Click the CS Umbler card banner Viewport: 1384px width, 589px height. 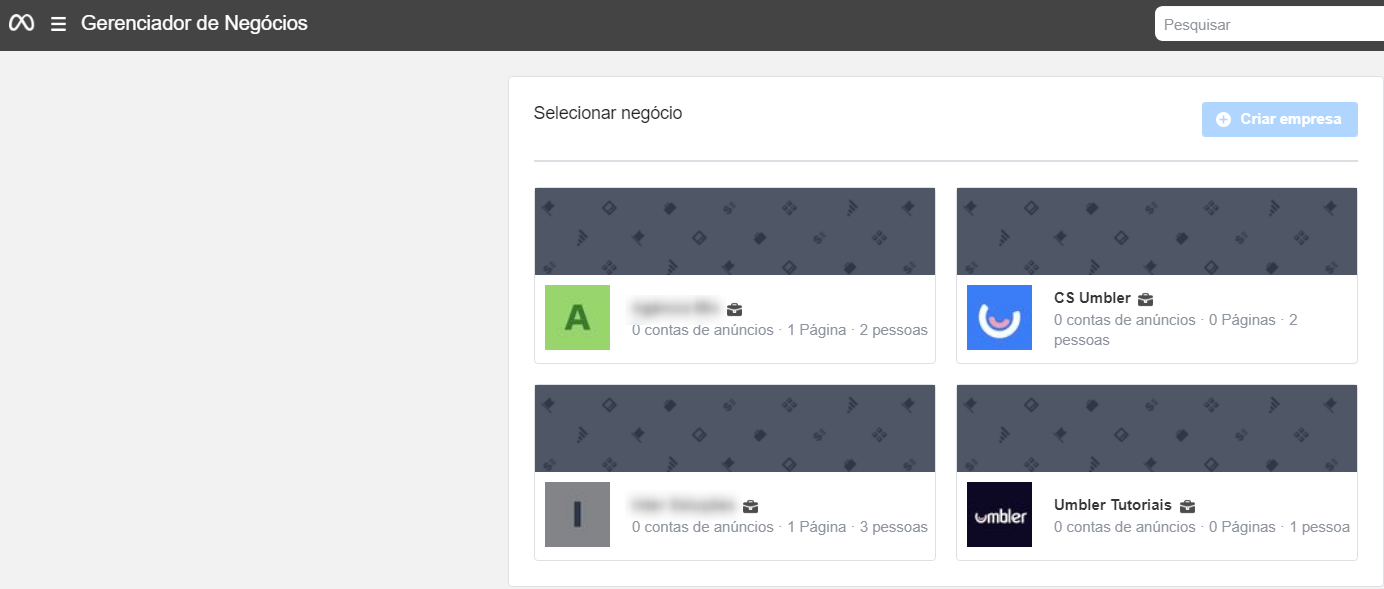(1156, 231)
